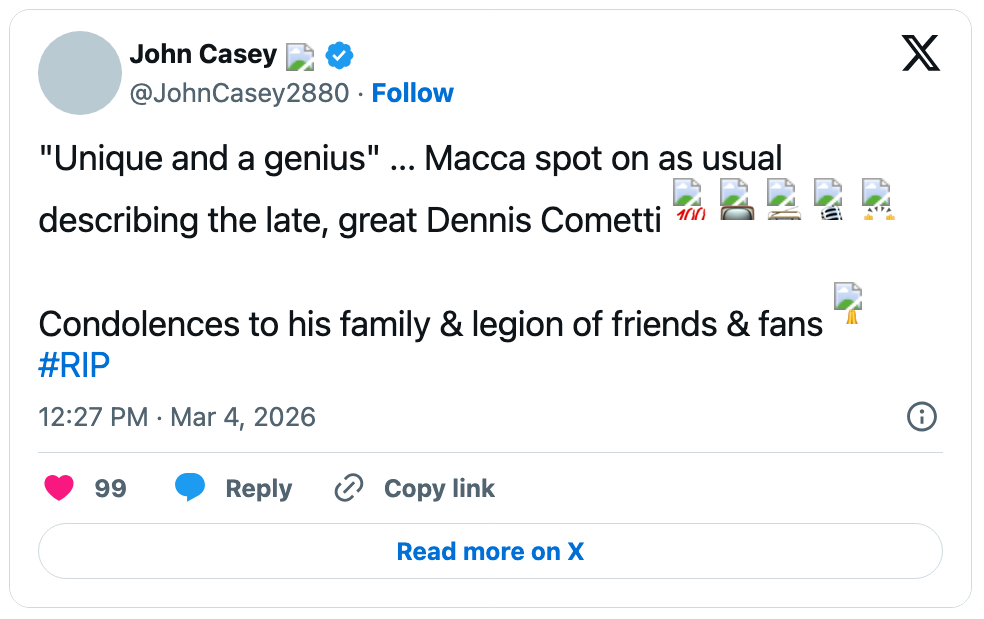
Task: Follow @JohnCasey2880
Action: 412,93
